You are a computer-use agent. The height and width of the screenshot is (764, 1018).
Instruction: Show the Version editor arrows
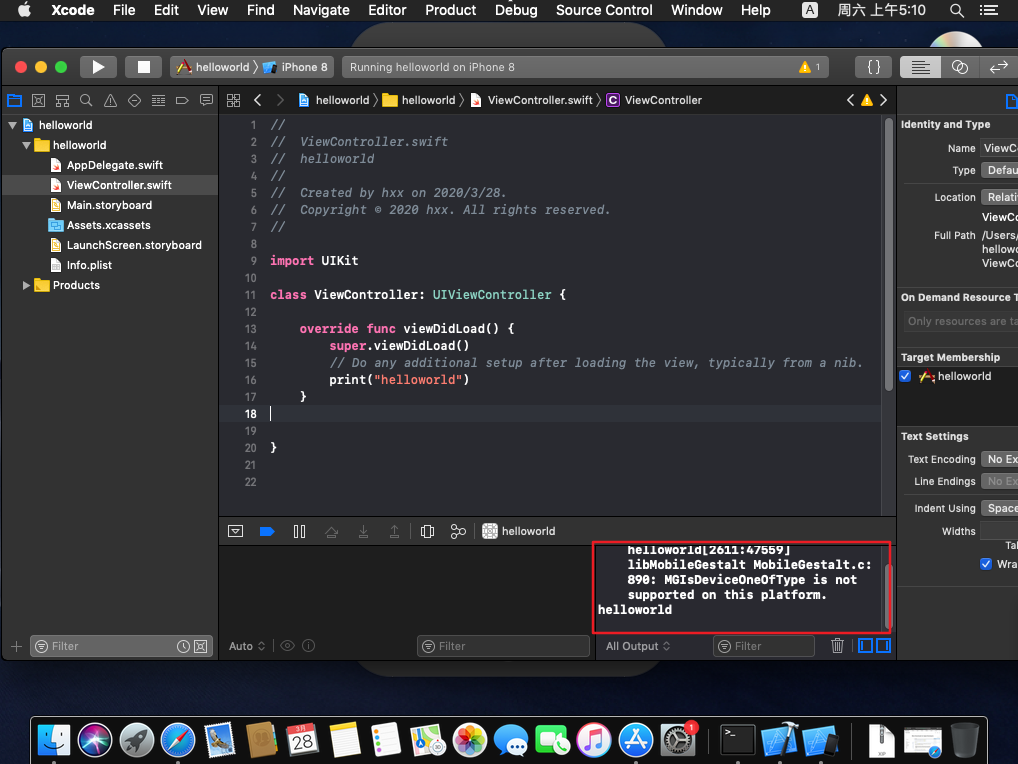[998, 67]
